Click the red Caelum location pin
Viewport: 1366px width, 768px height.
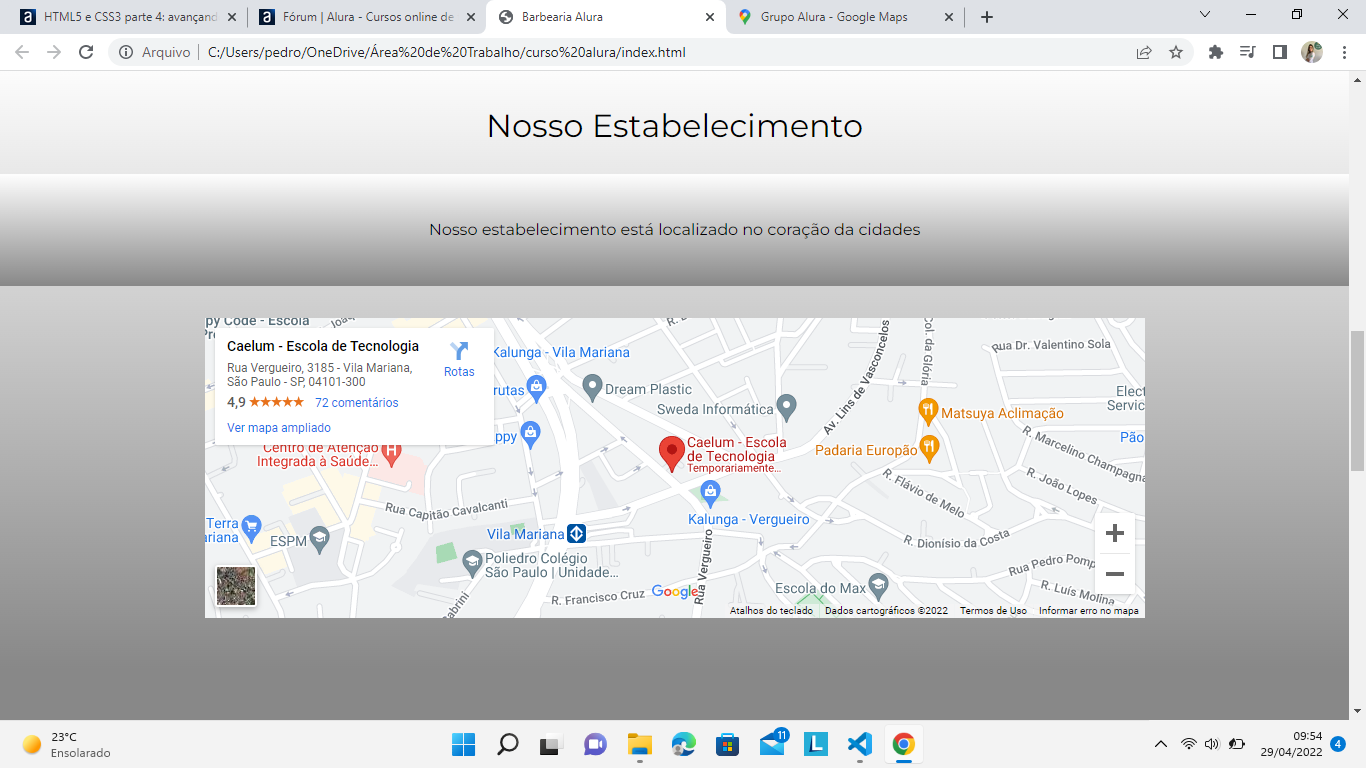pyautogui.click(x=672, y=454)
